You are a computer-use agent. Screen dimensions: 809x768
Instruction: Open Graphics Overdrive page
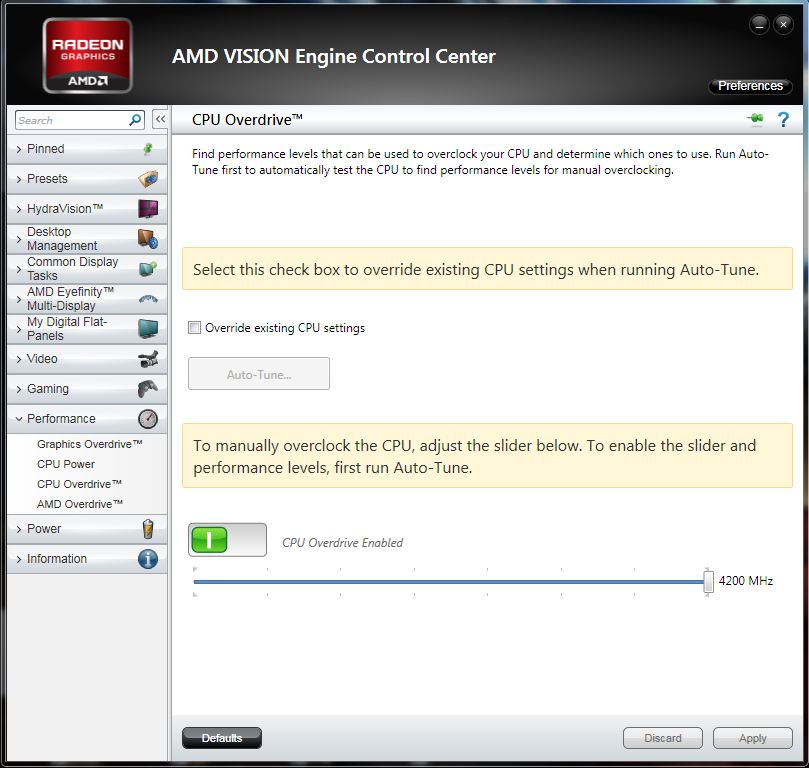coord(90,444)
